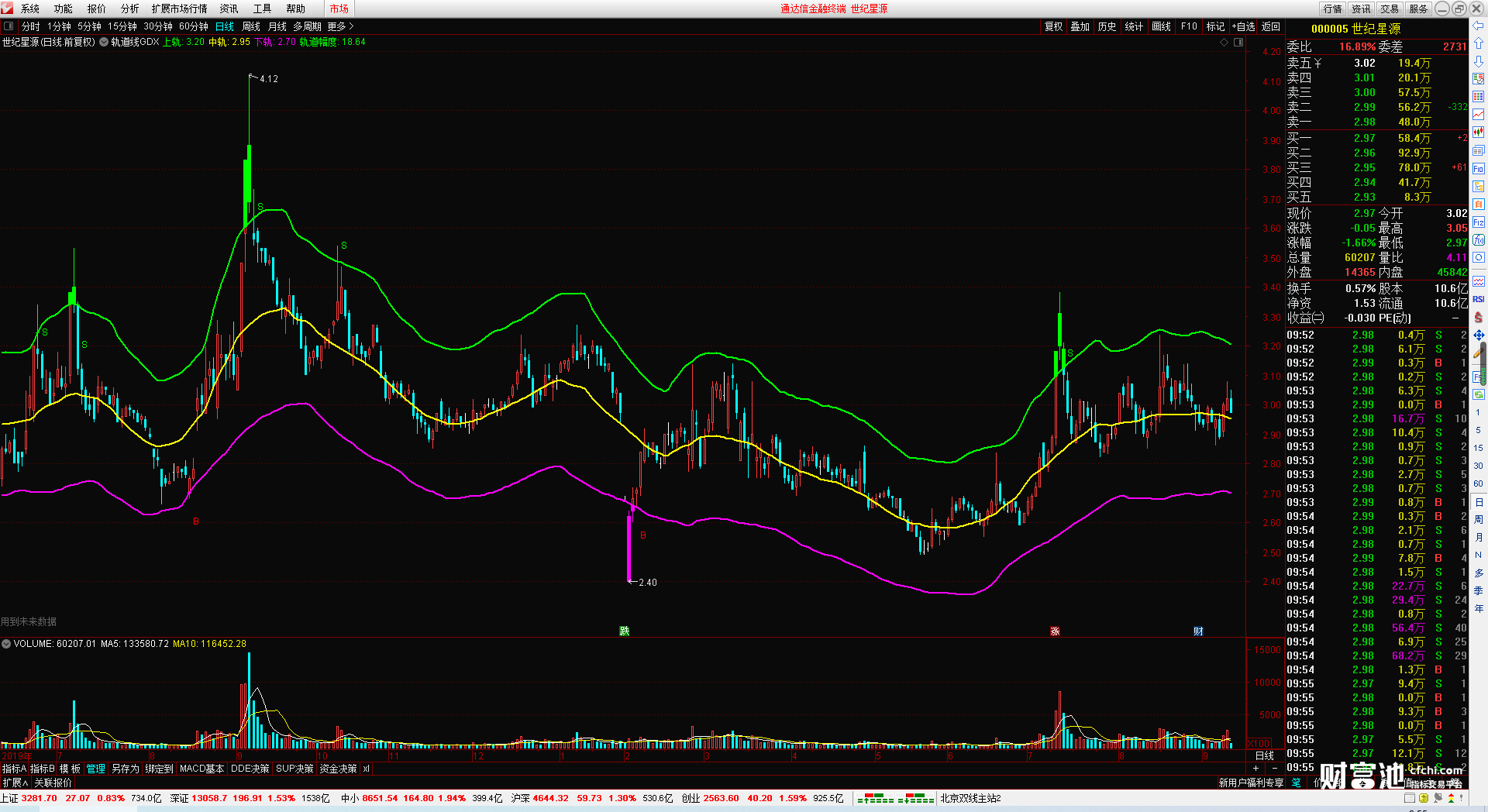Image resolution: width=1488 pixels, height=812 pixels.
Task: Click the up arrow icon in right sidebar
Action: pos(1479,43)
